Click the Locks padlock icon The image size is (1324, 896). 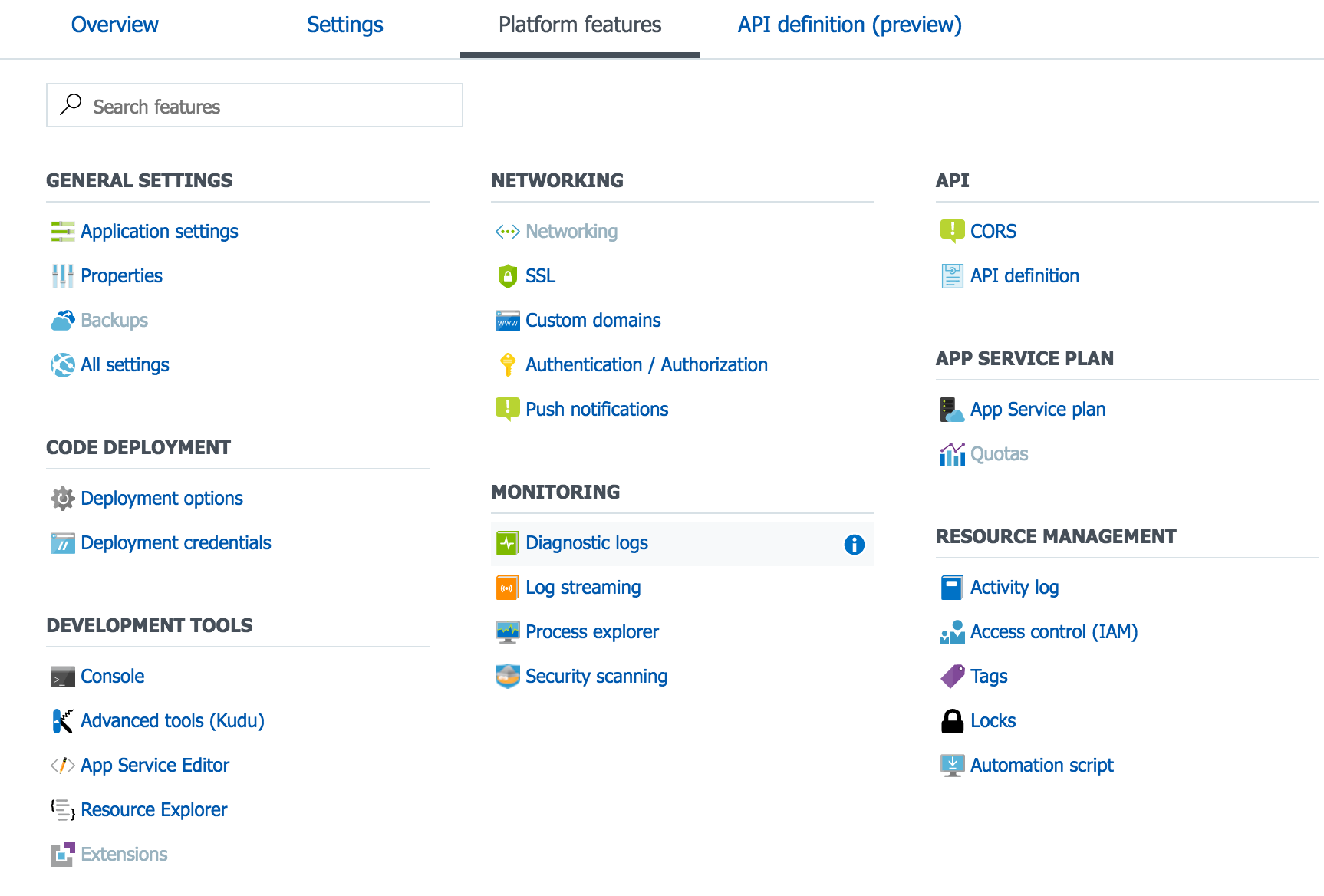952,721
